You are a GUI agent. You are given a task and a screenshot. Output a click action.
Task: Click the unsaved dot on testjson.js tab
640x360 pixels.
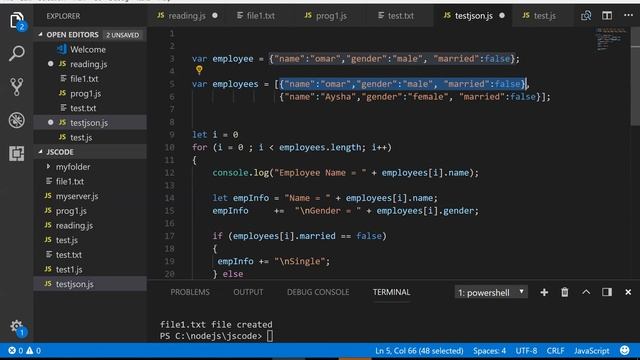(x=502, y=16)
